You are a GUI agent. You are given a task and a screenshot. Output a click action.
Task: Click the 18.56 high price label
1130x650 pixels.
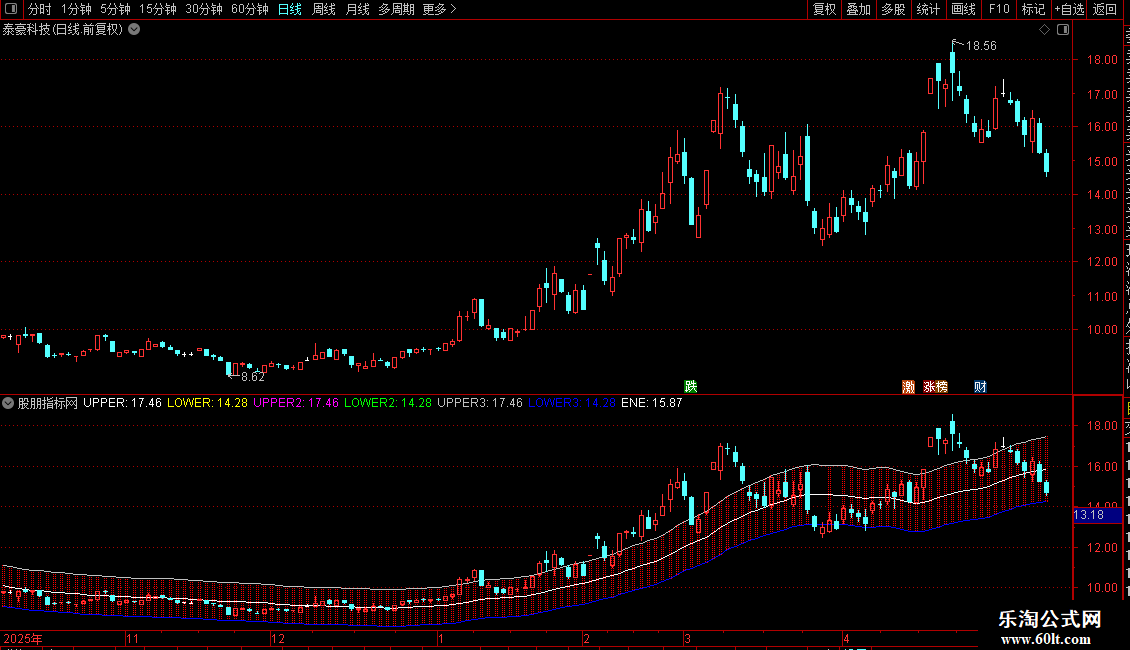click(981, 46)
